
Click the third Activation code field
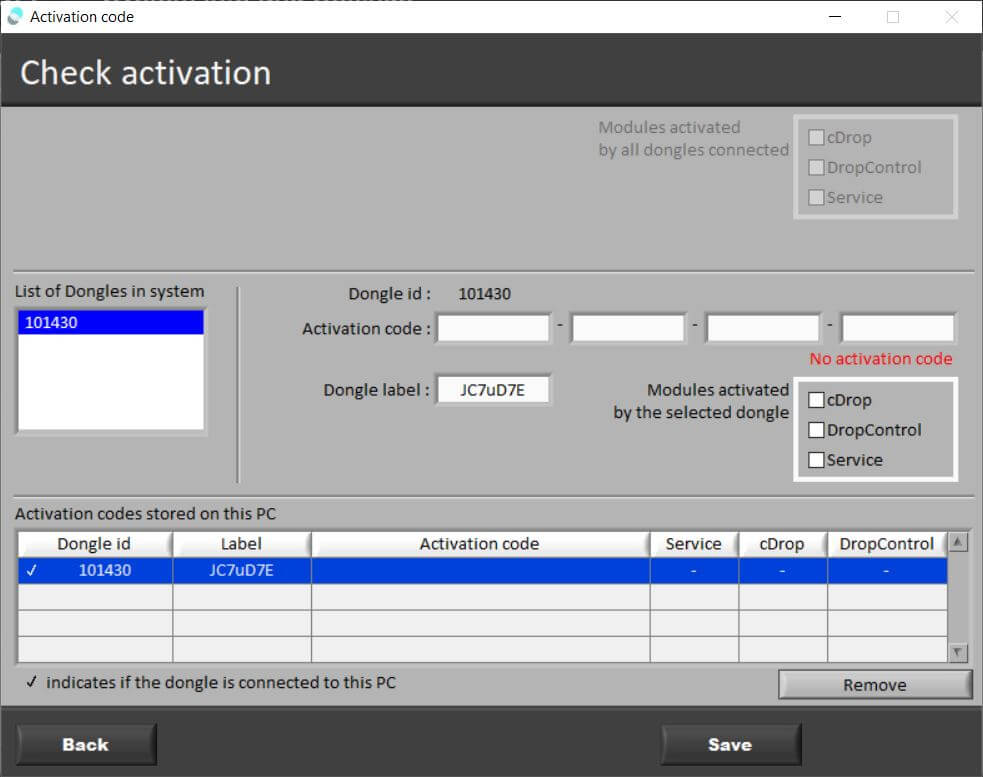pyautogui.click(x=762, y=328)
